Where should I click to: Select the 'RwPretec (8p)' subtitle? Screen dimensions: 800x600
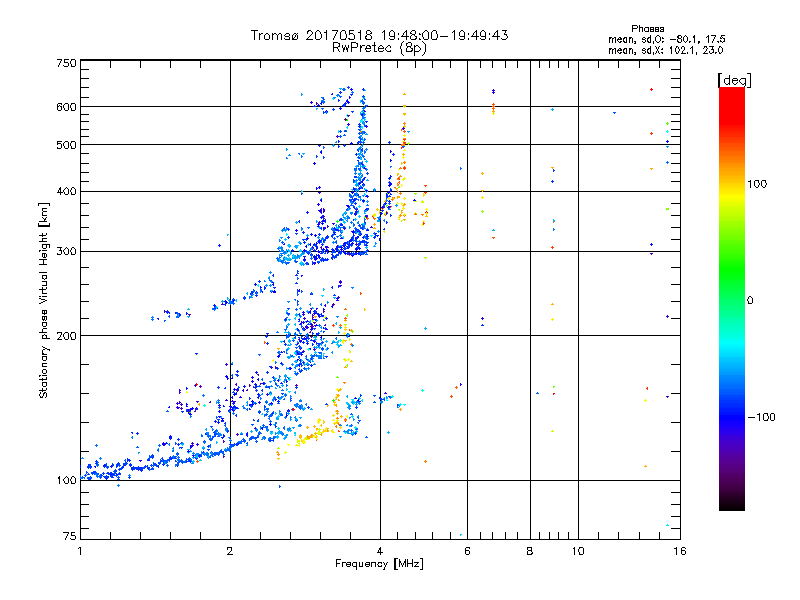click(x=379, y=48)
